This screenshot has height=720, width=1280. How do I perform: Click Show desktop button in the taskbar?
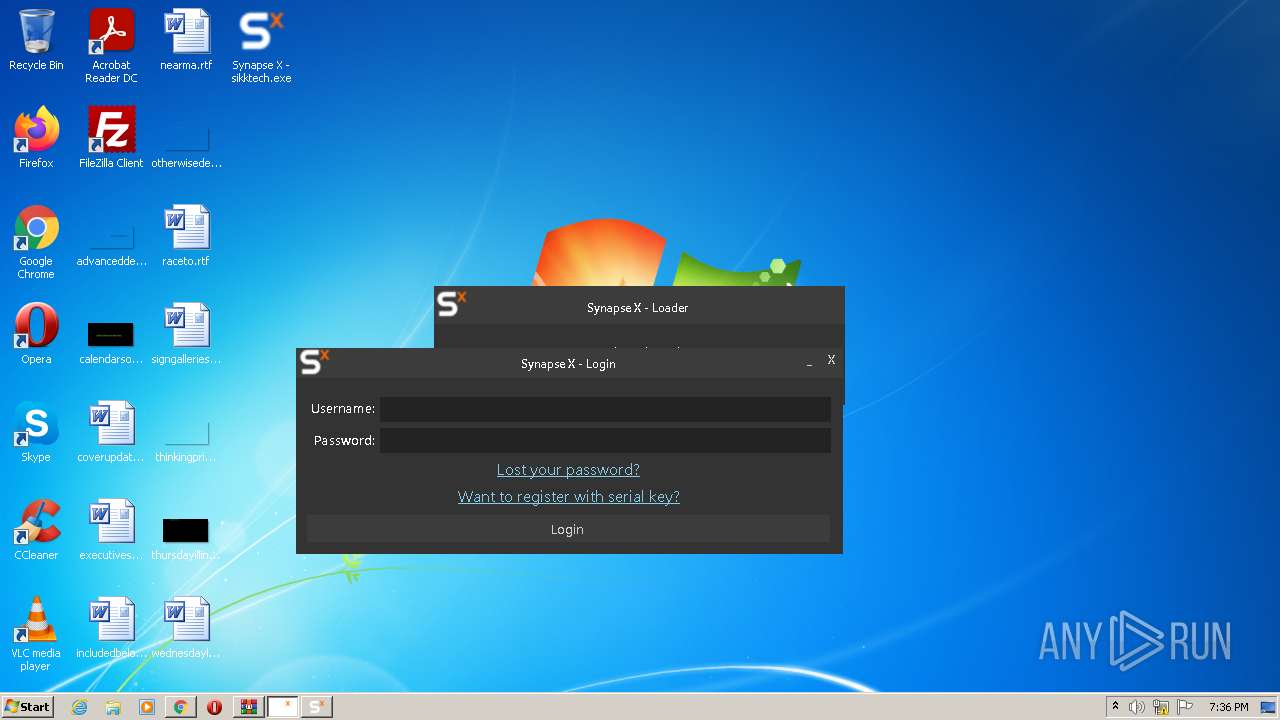coord(1269,707)
